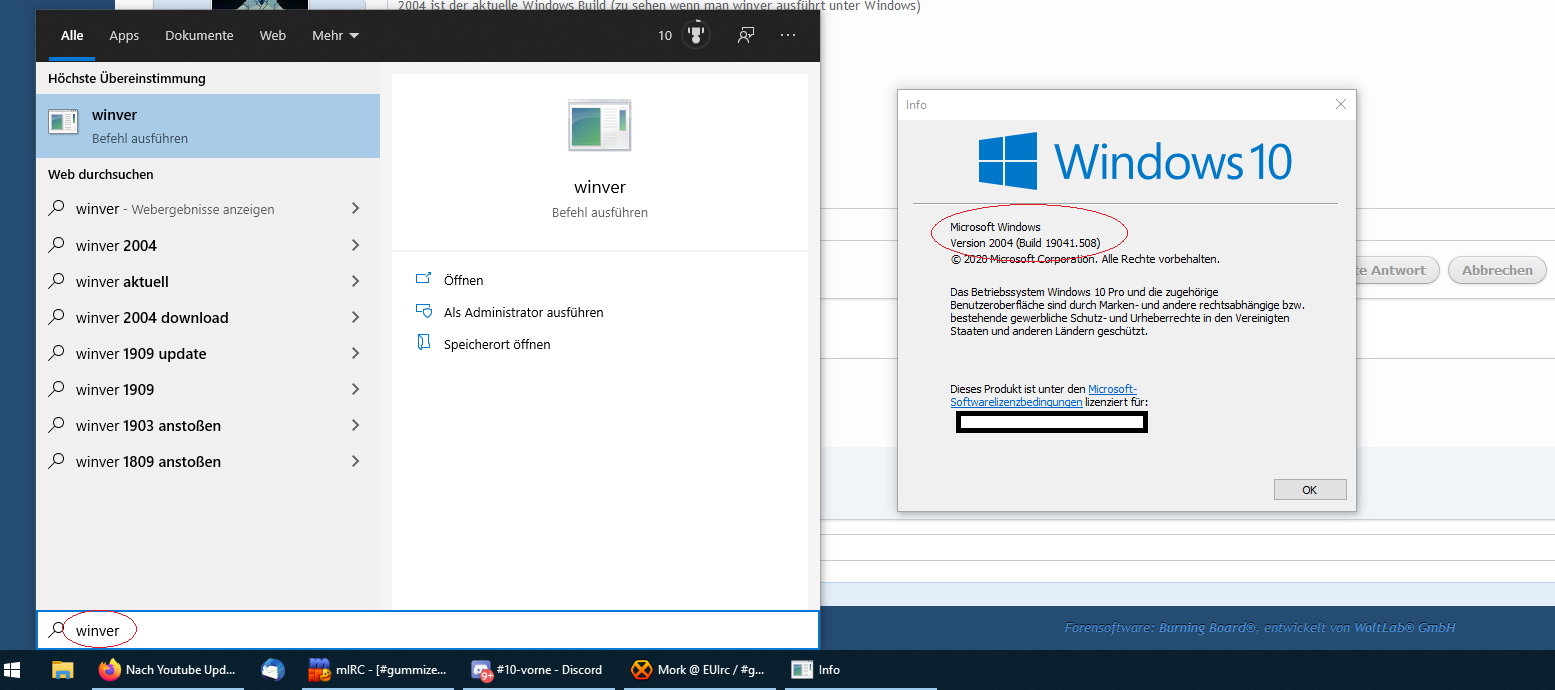Expand chevron for winver 1903 anstoßen
This screenshot has height=690, width=1555.
(x=355, y=425)
